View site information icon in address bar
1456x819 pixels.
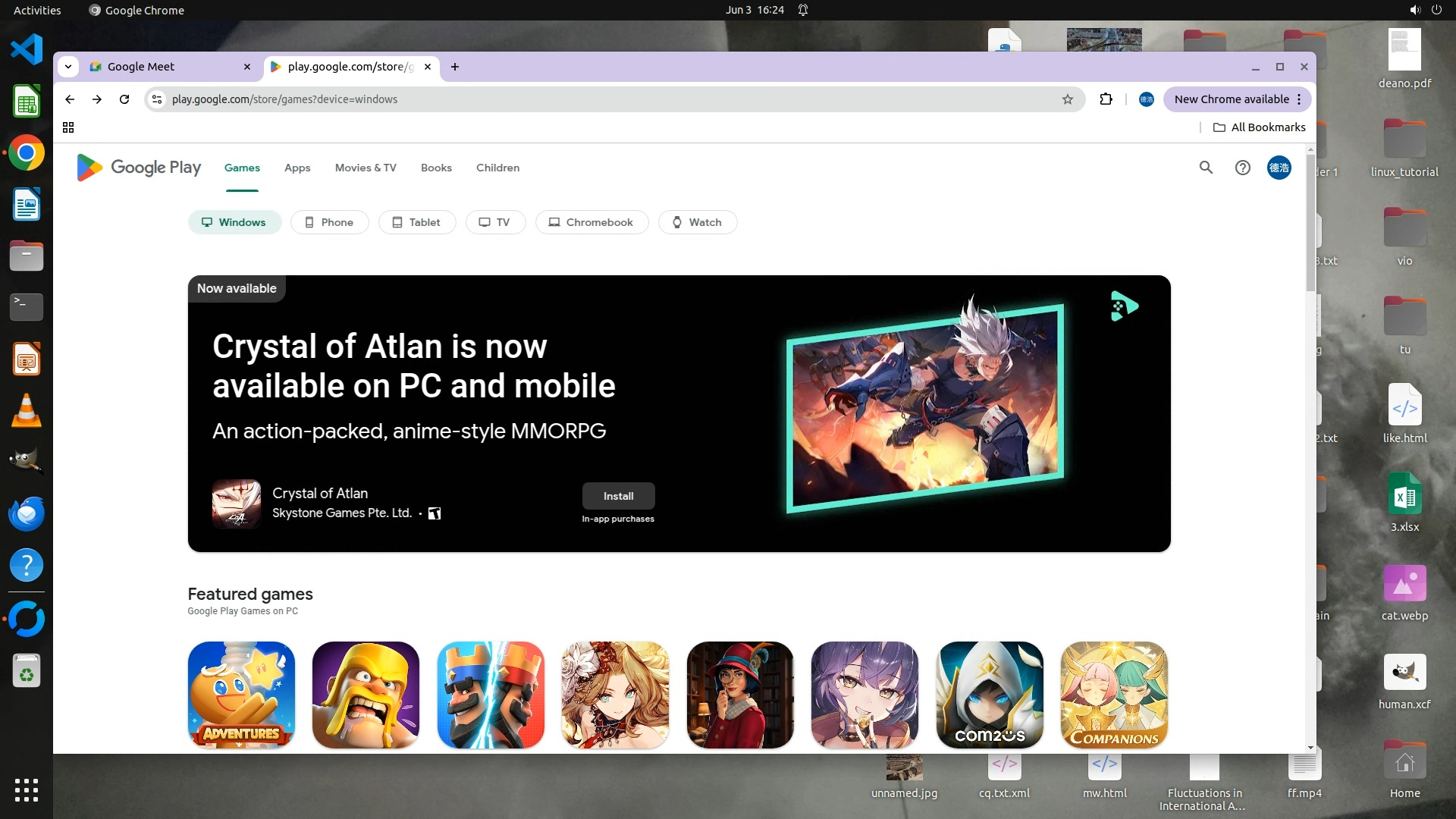point(157,99)
